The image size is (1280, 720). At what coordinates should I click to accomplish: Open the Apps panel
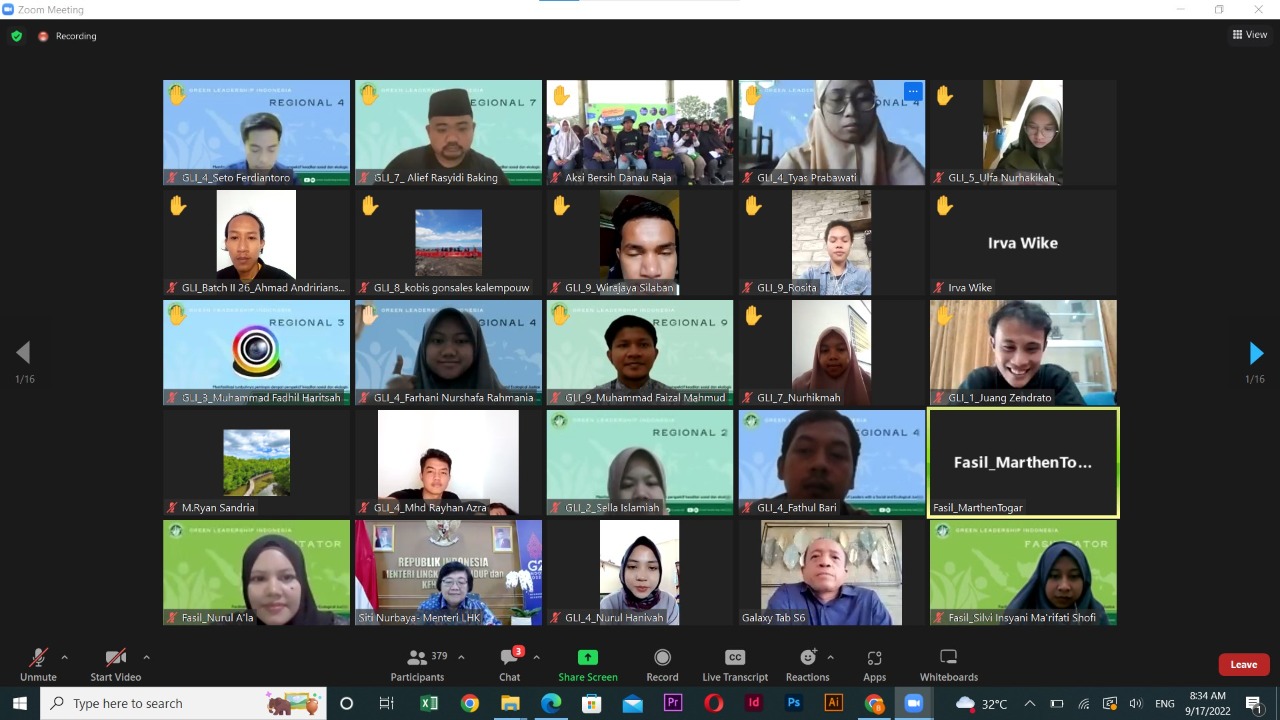tap(874, 664)
